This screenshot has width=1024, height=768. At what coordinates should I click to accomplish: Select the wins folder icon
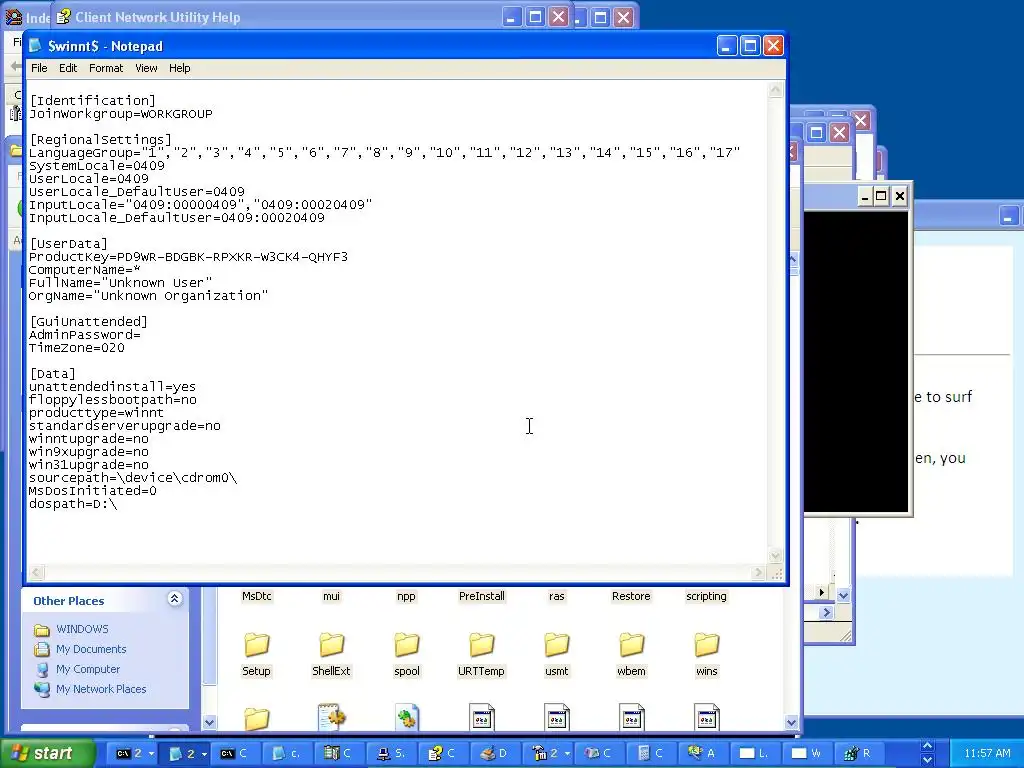point(707,644)
